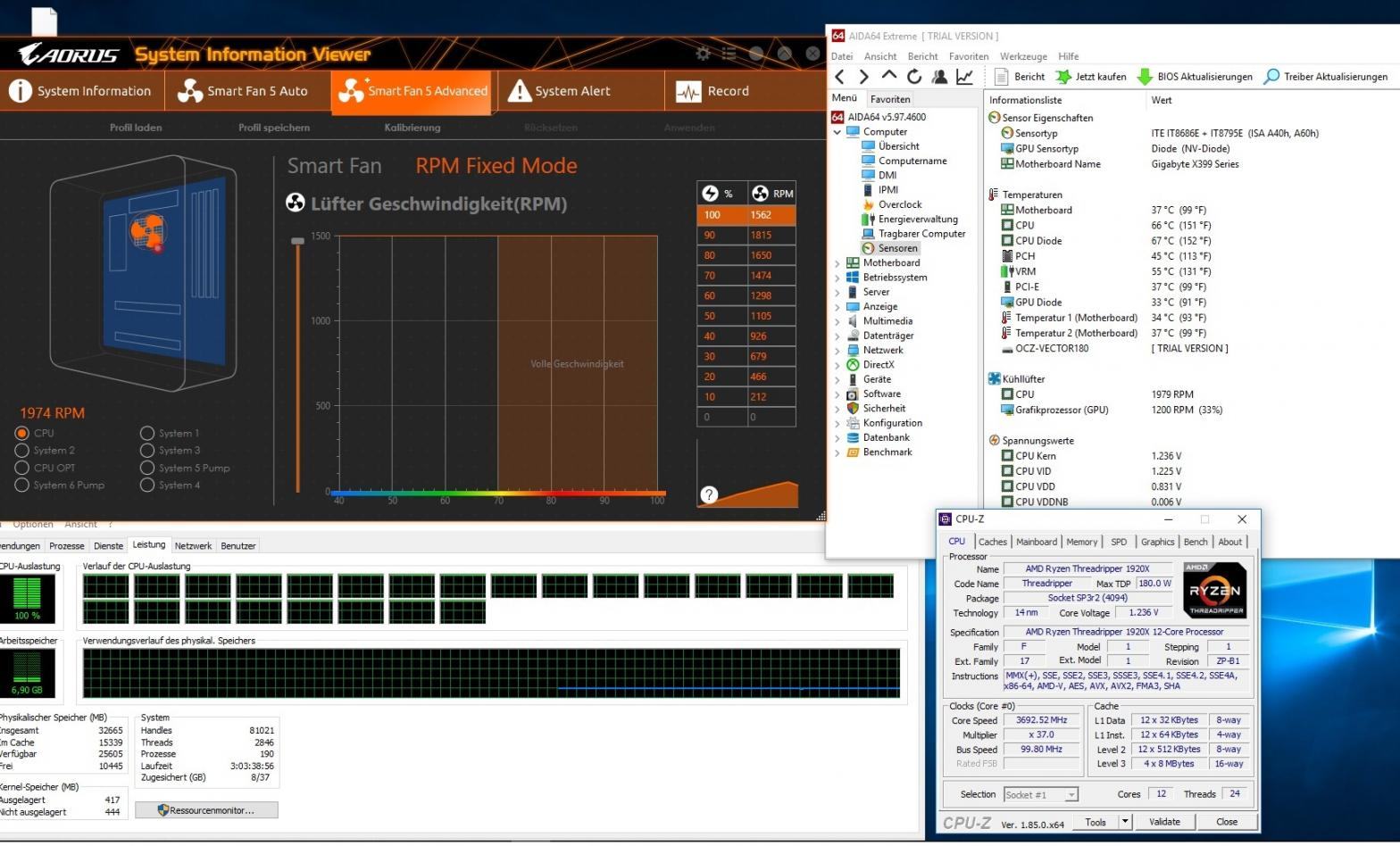Click Ressourcenmonitor button
The width and height of the screenshot is (1400, 846).
pos(206,810)
